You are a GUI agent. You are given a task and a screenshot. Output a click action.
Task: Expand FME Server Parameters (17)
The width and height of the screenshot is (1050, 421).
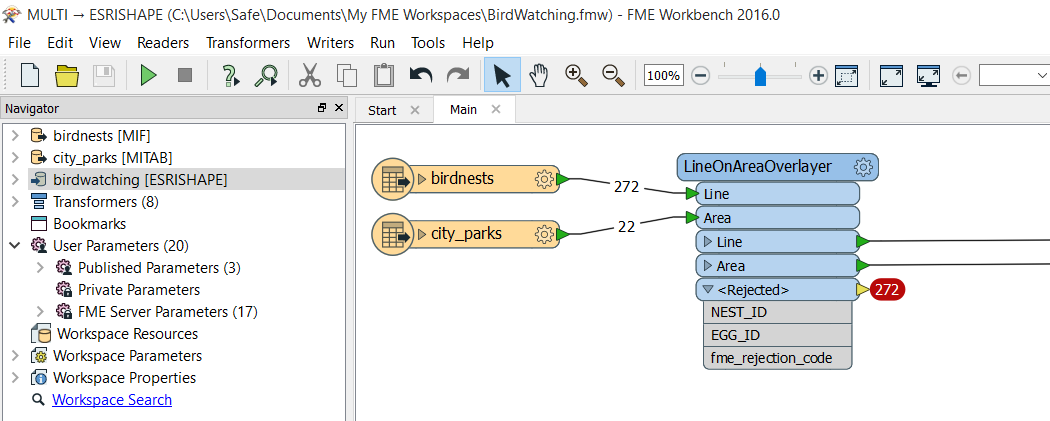(41, 312)
